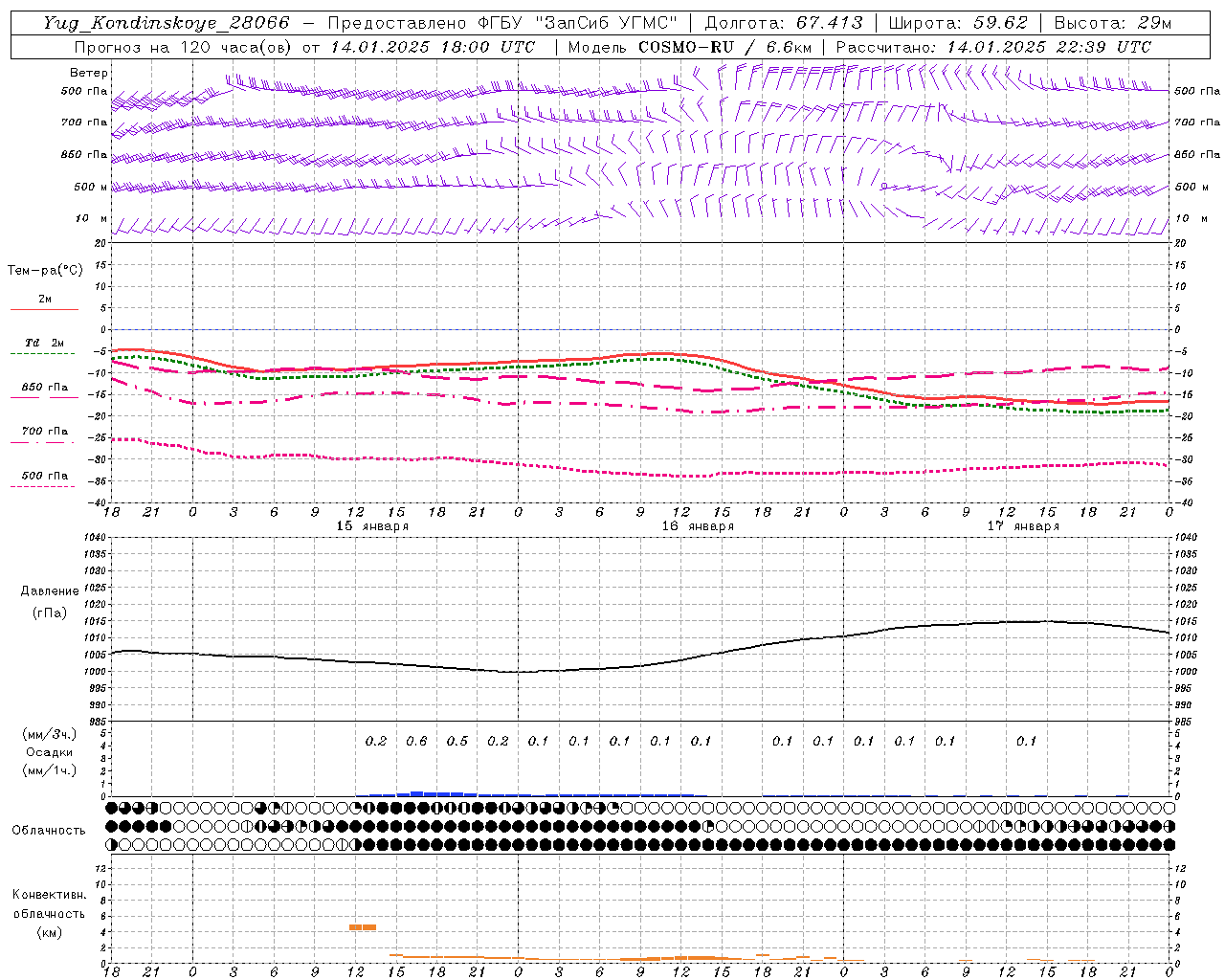Image resolution: width=1225 pixels, height=980 pixels.
Task: Click the Облачность cloud cover label
Action: 49,830
